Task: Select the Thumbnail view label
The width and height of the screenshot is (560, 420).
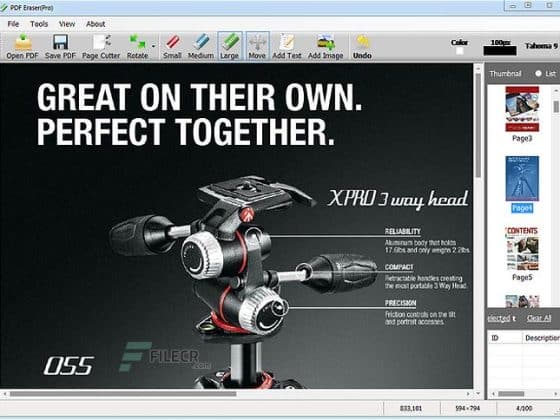Action: [505, 74]
